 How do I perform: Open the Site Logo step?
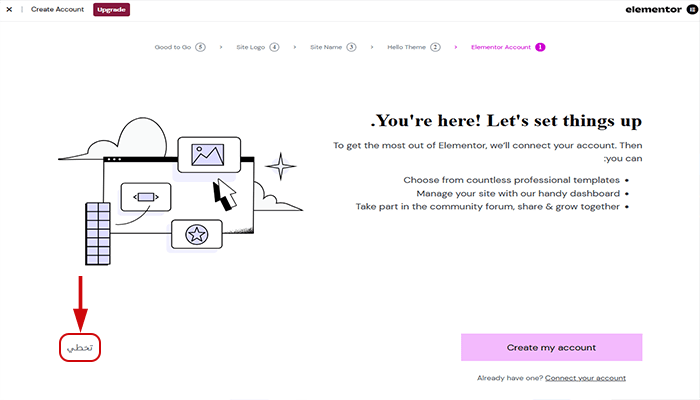pyautogui.click(x=252, y=46)
